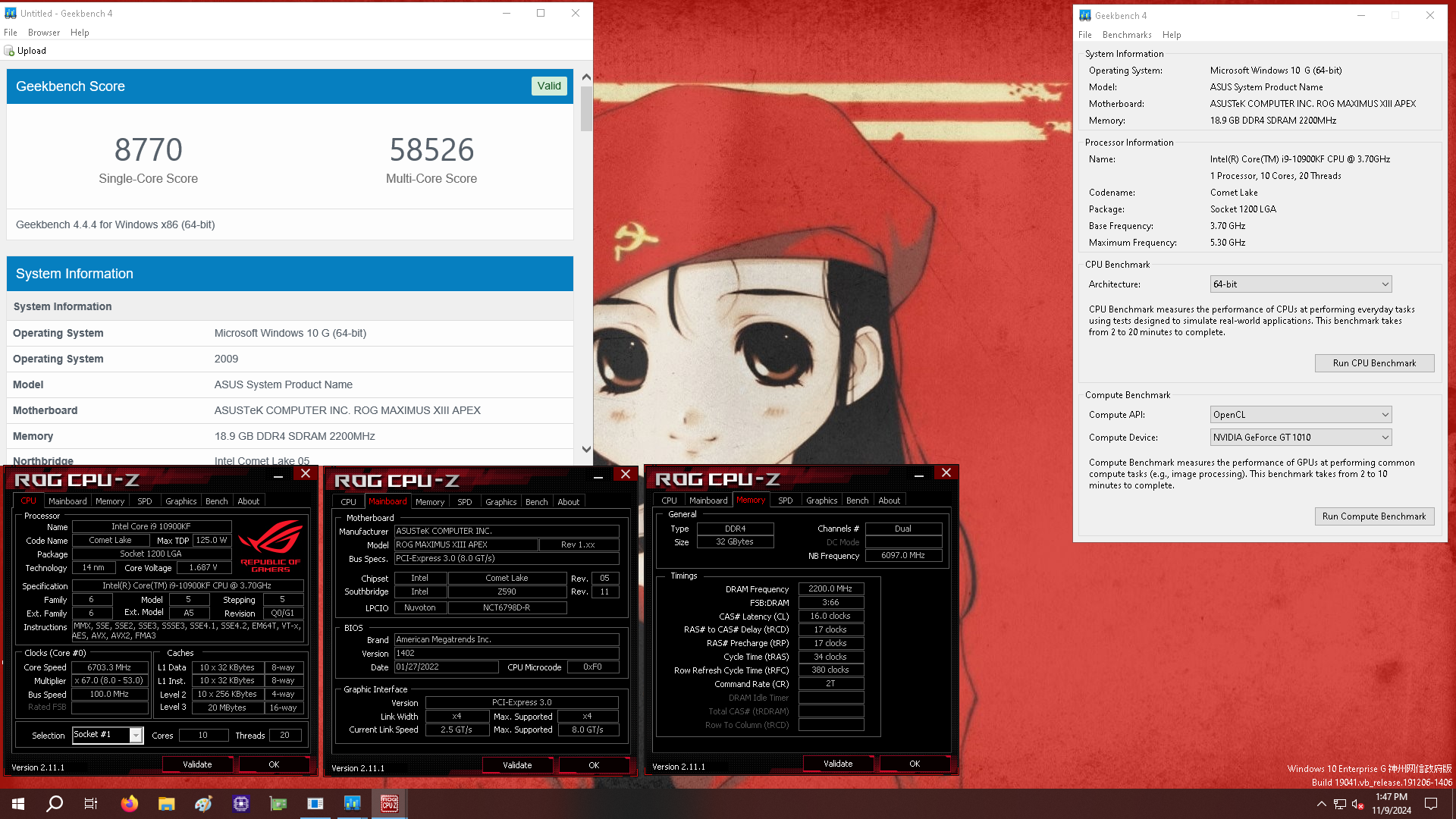Image resolution: width=1456 pixels, height=819 pixels.
Task: Click OK in the left CPU-Z window
Action: [x=274, y=764]
